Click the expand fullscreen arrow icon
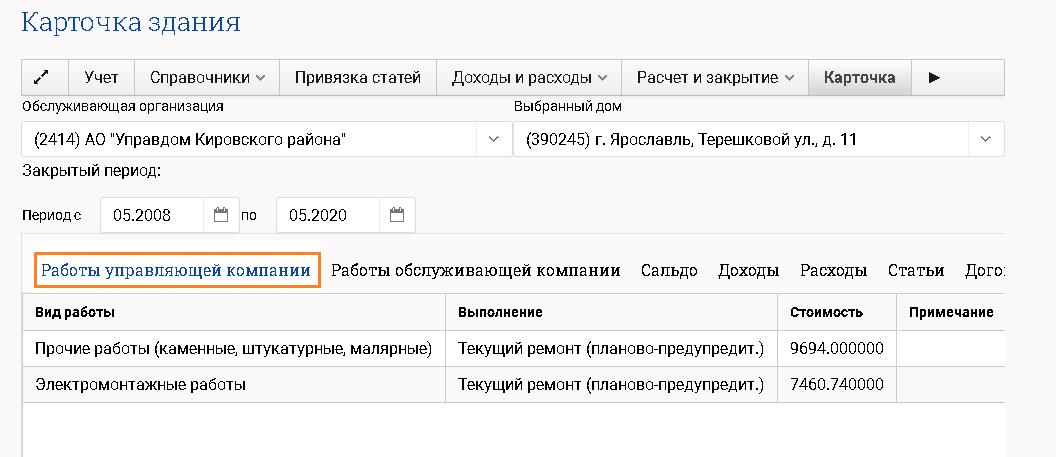1056x457 pixels. point(45,77)
